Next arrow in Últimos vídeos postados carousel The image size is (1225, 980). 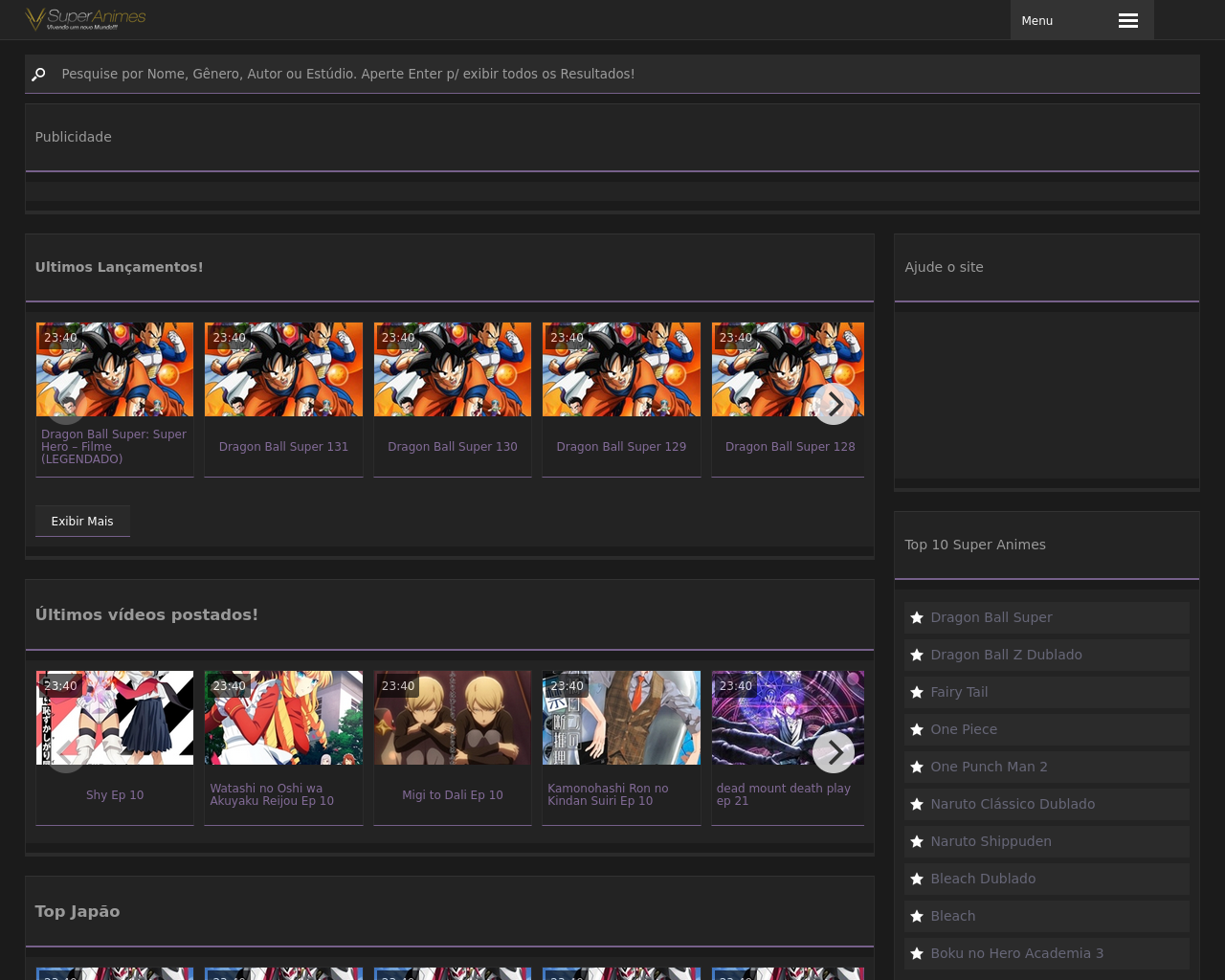point(834,752)
